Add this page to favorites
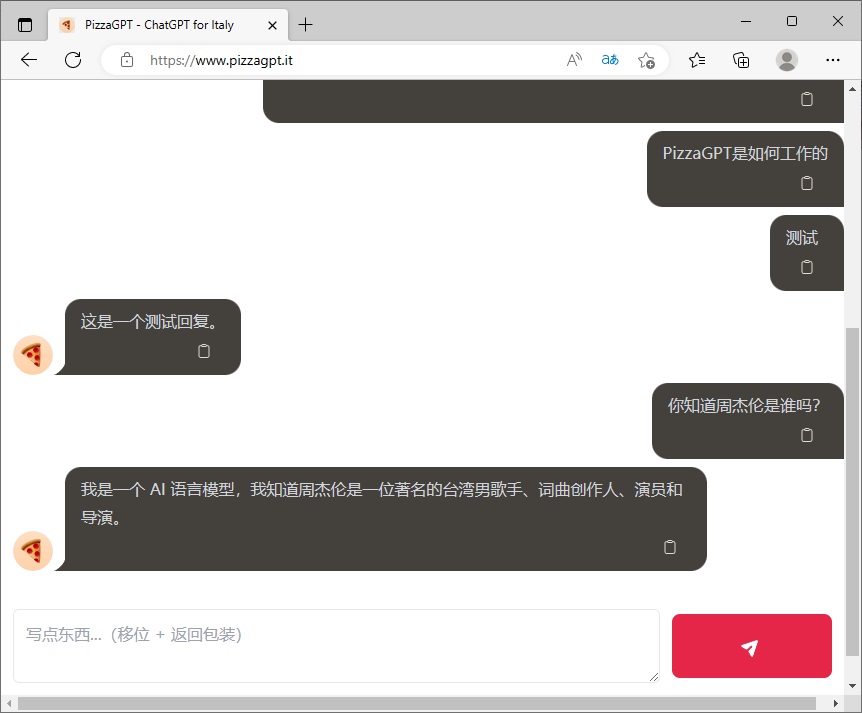862x713 pixels. (646, 60)
